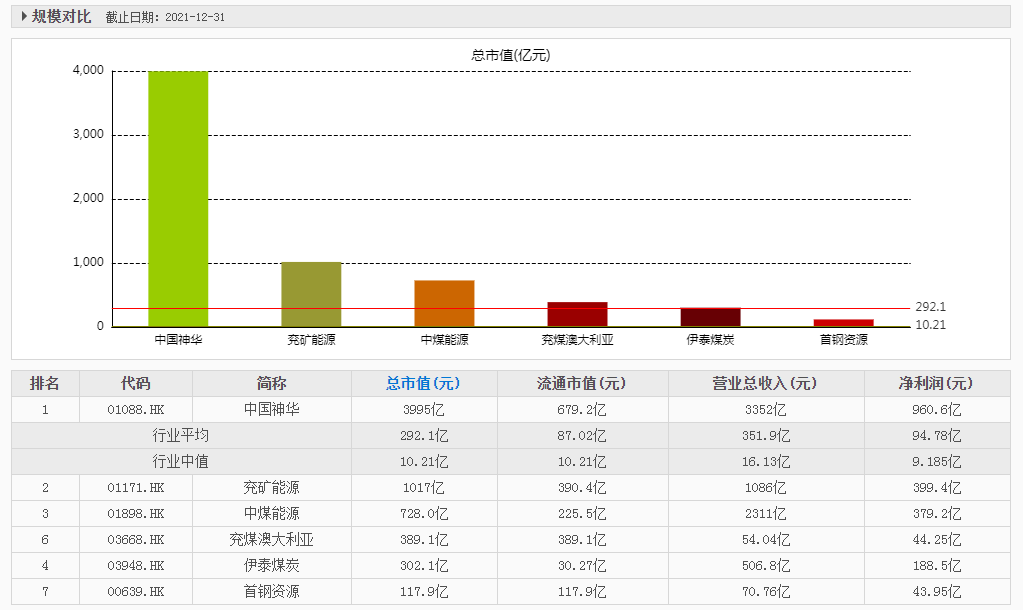Open 中煤能源 in the table
Viewport: 1023px width, 610px height.
coord(271,514)
